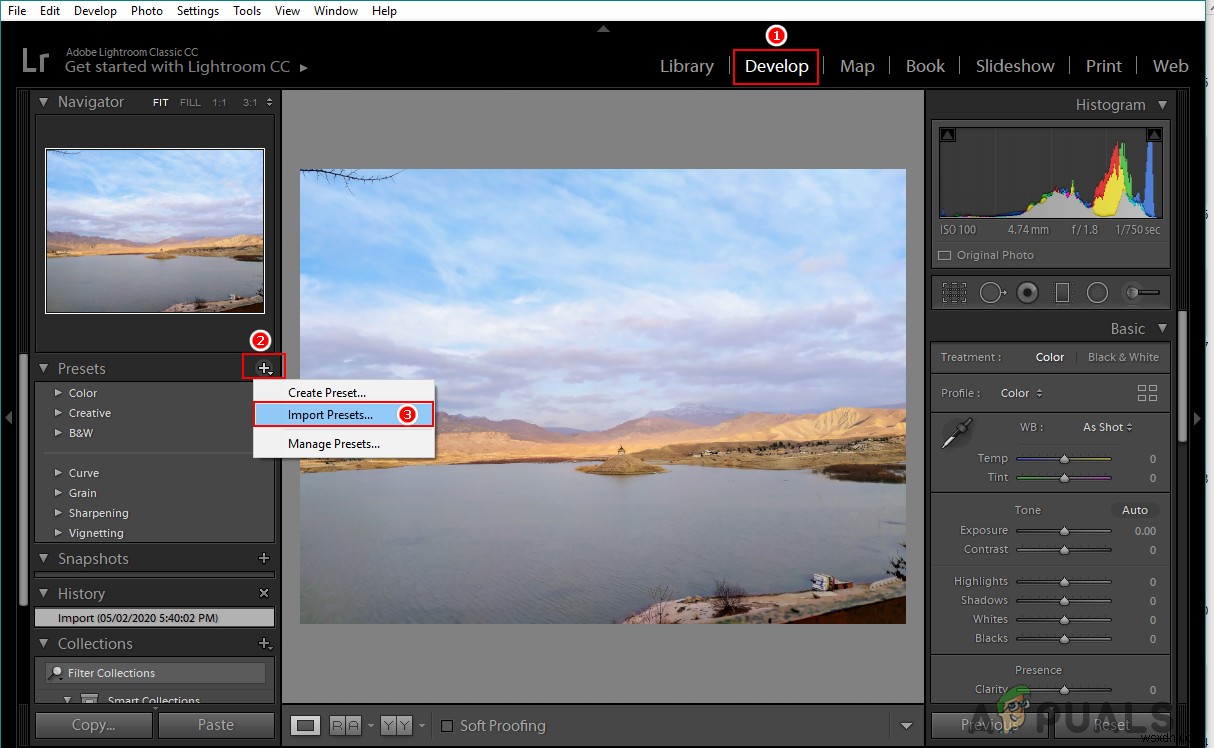This screenshot has height=748, width=1214.
Task: Set Navigator zoom to 1:1
Action: pos(219,102)
